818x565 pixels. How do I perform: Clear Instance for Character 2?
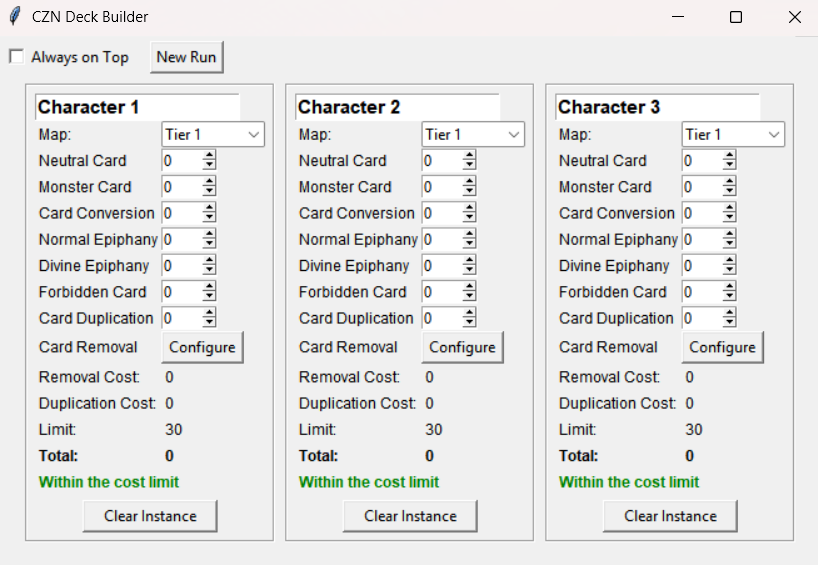[x=410, y=516]
